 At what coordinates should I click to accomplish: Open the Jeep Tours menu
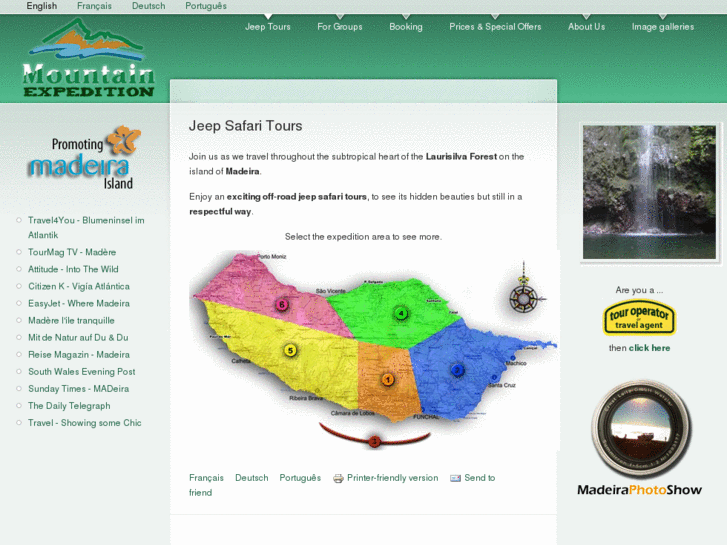pyautogui.click(x=268, y=27)
